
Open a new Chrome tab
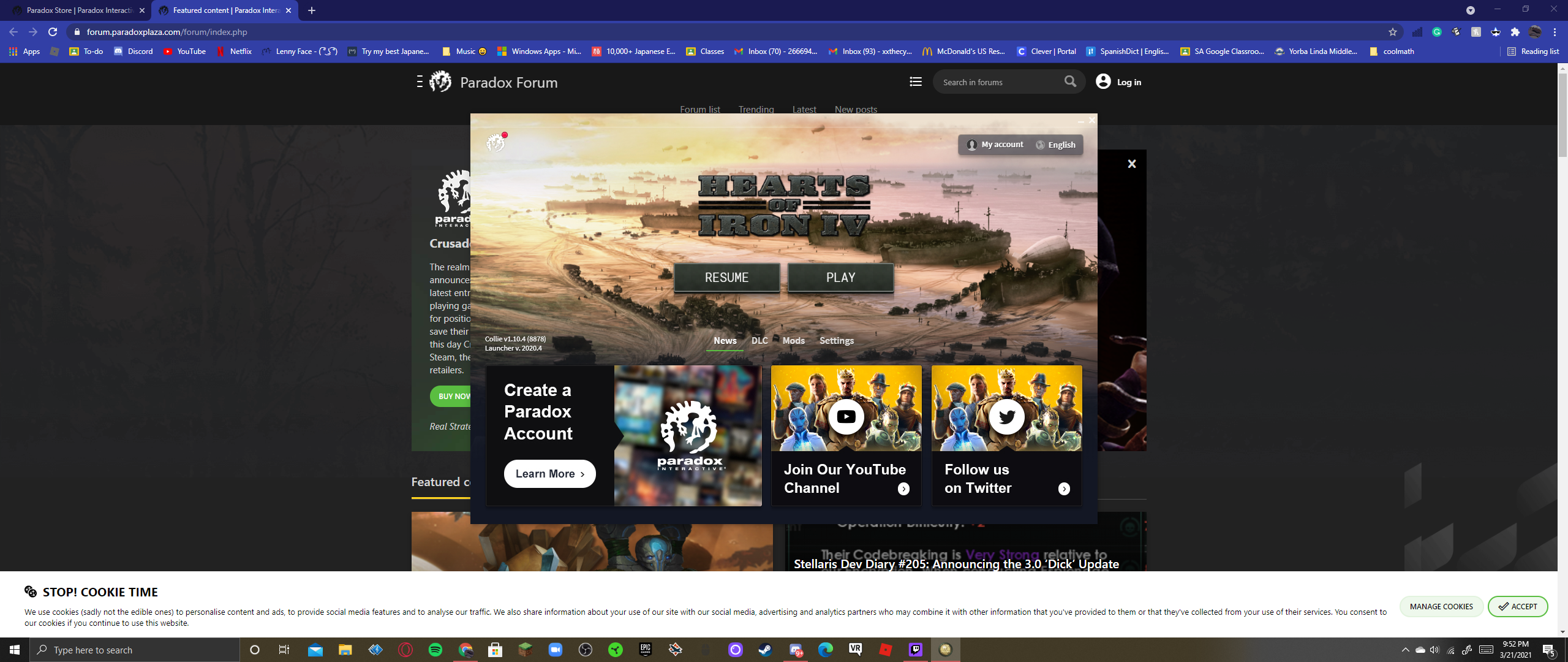click(x=312, y=10)
